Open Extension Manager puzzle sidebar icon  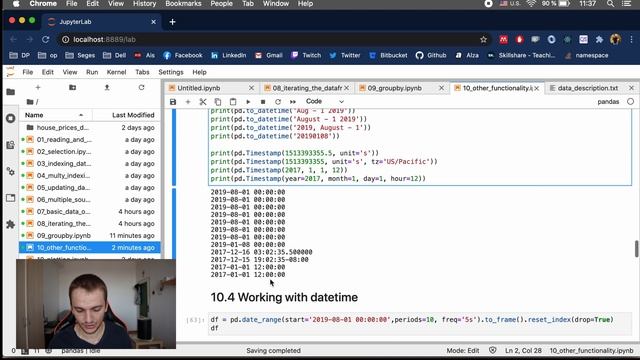point(11,224)
